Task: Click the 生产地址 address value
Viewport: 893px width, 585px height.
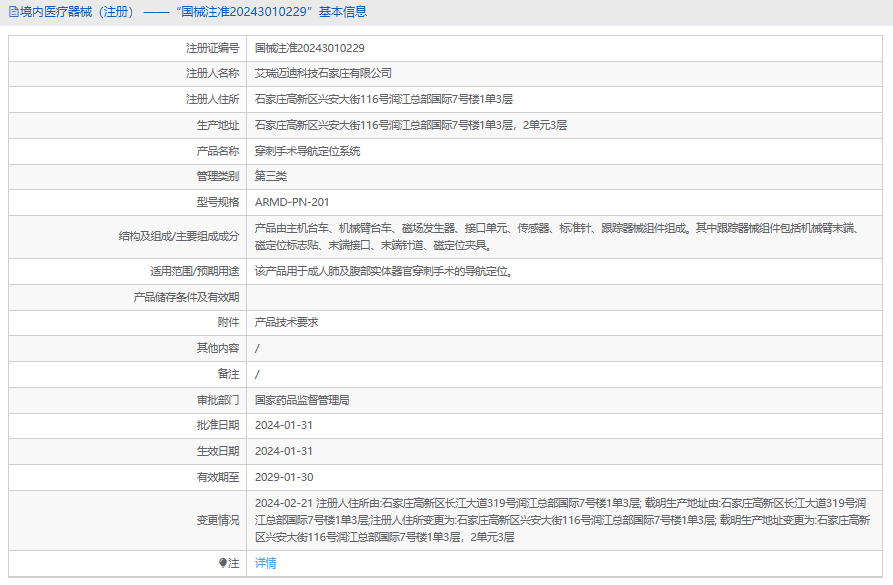Action: [410, 125]
